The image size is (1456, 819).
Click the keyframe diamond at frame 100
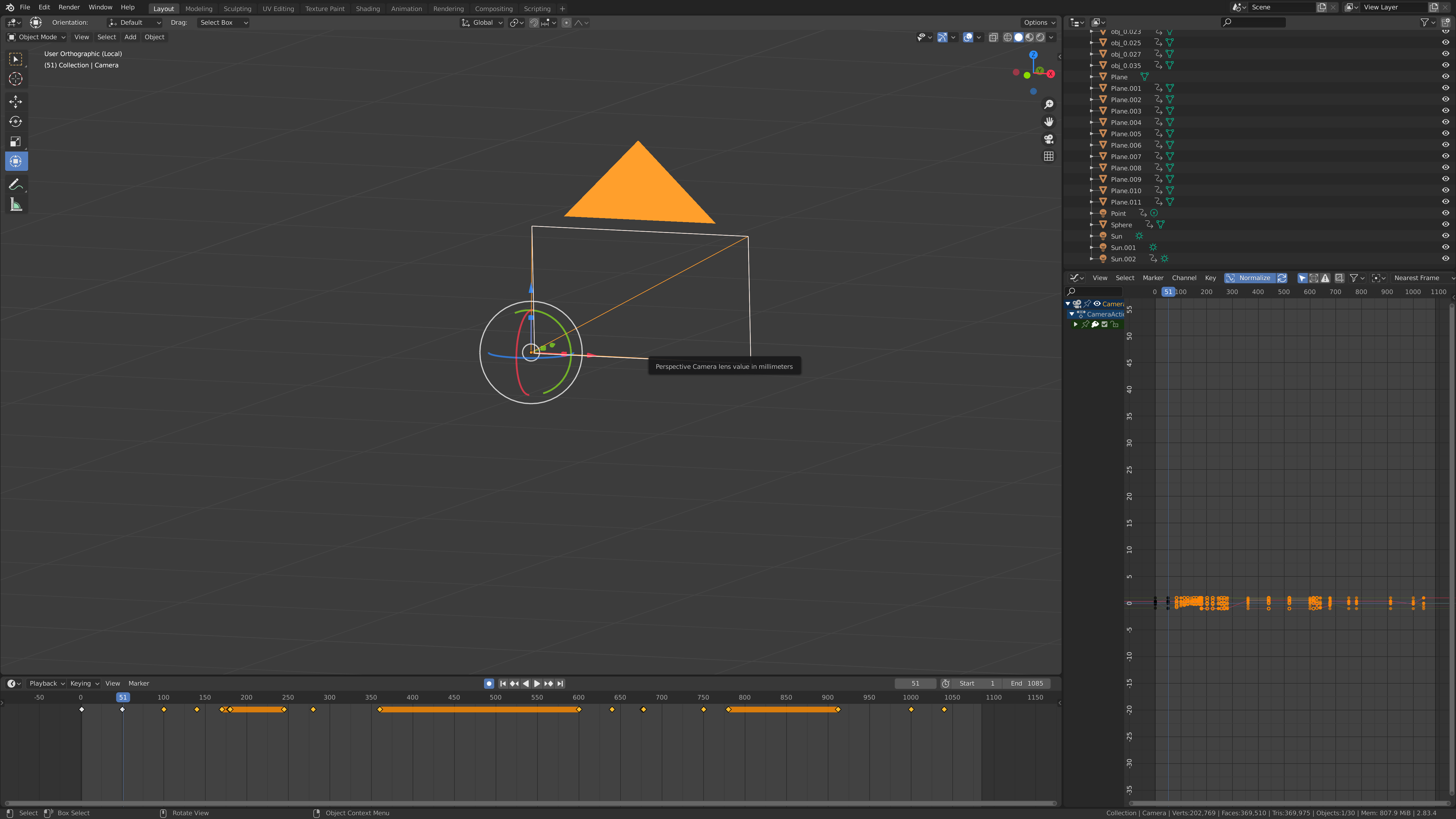[x=164, y=709]
